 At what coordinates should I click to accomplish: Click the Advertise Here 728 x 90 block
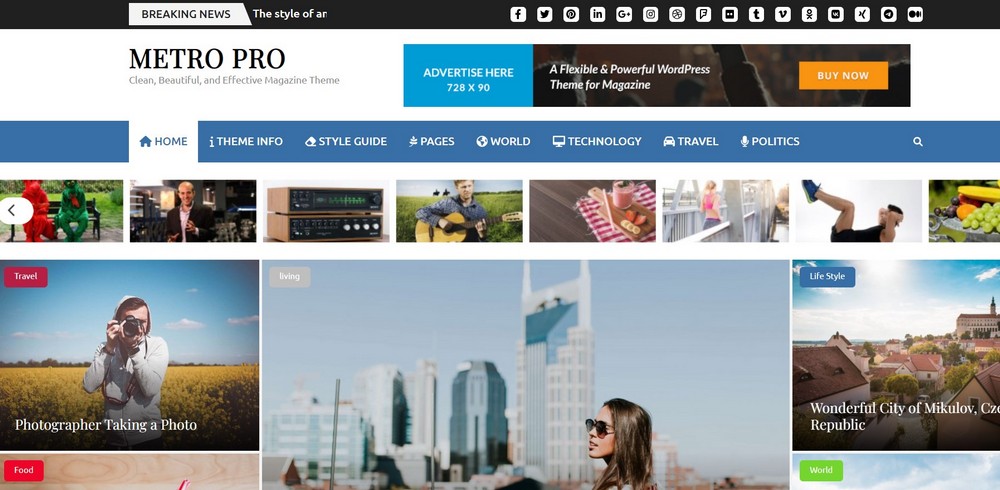[468, 75]
